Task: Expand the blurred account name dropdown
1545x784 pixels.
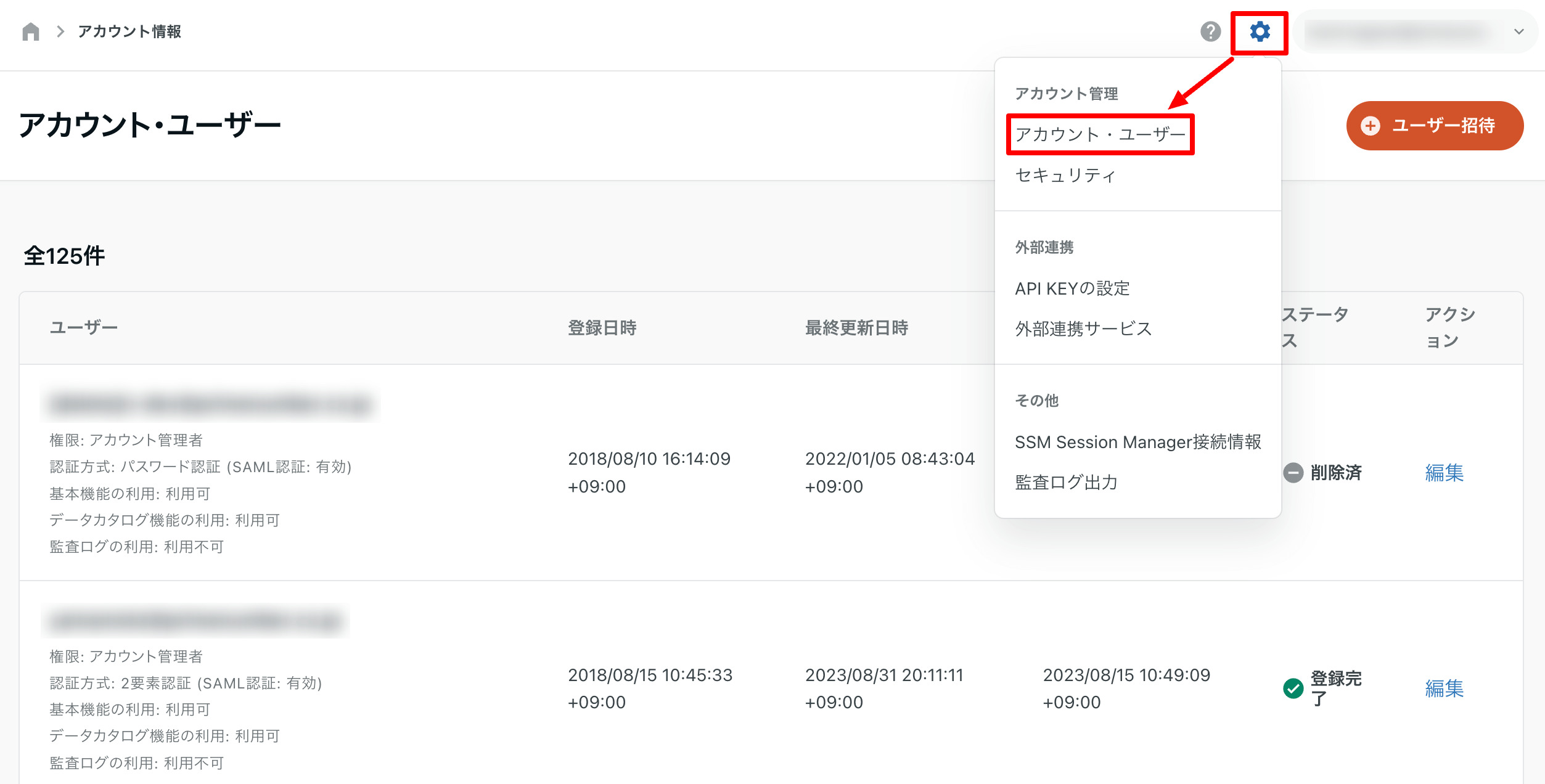Action: 1416,31
